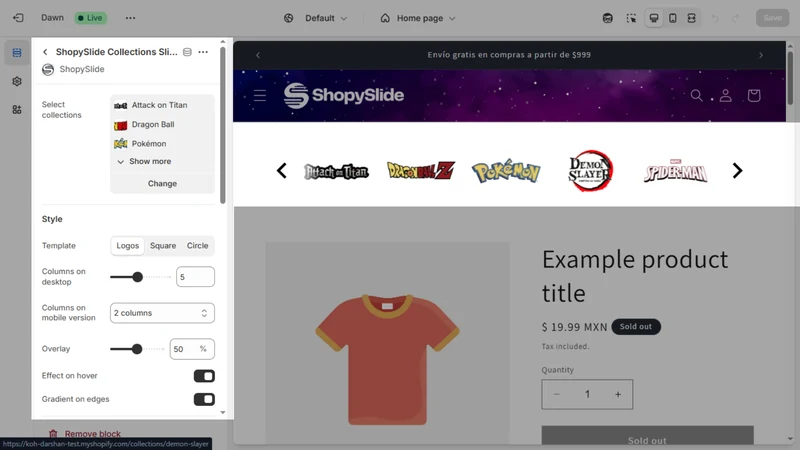This screenshot has height=450, width=800.
Task: Select the Dragon Ball collection row
Action: [162, 124]
